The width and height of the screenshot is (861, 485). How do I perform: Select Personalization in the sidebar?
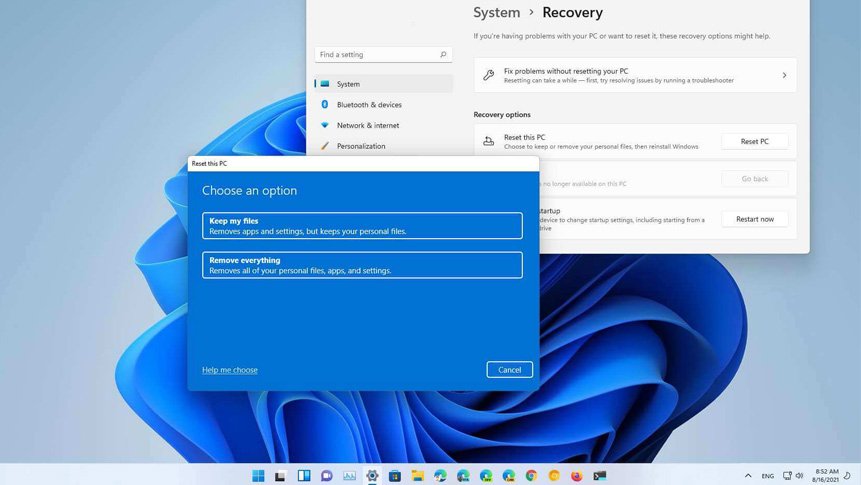tap(361, 146)
